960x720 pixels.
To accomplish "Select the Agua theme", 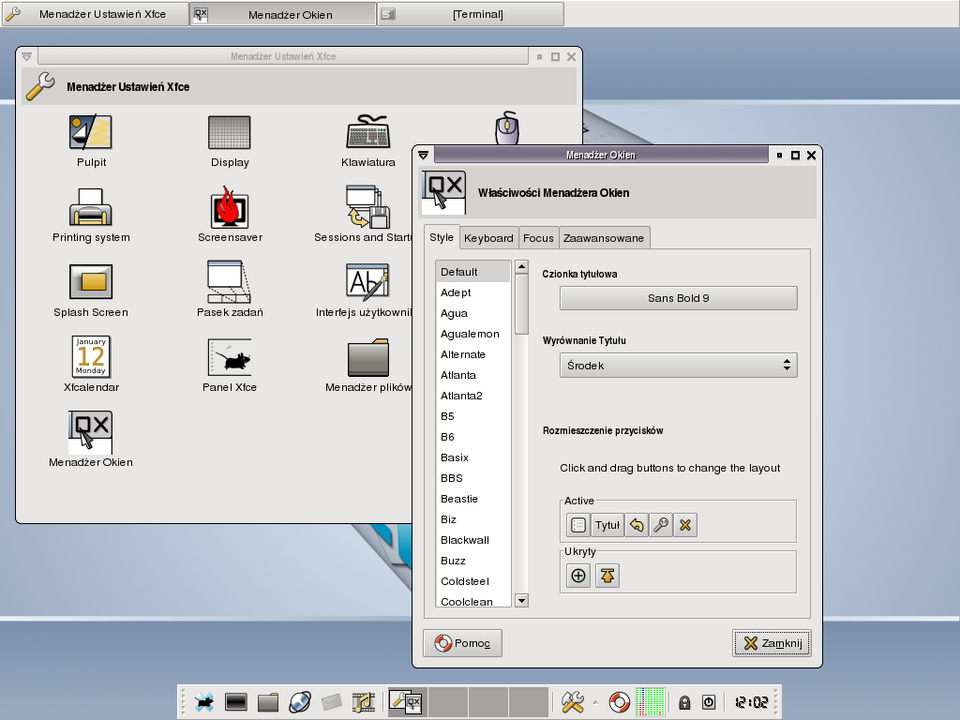I will [x=473, y=313].
